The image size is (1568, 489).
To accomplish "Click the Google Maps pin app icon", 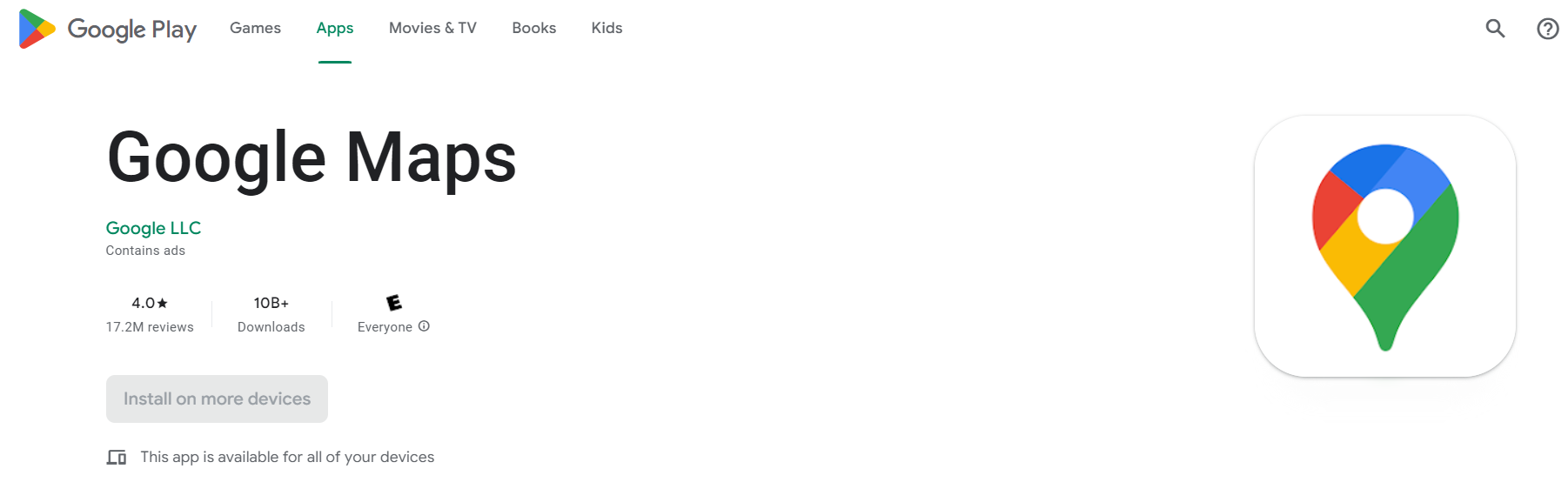I will click(1384, 246).
